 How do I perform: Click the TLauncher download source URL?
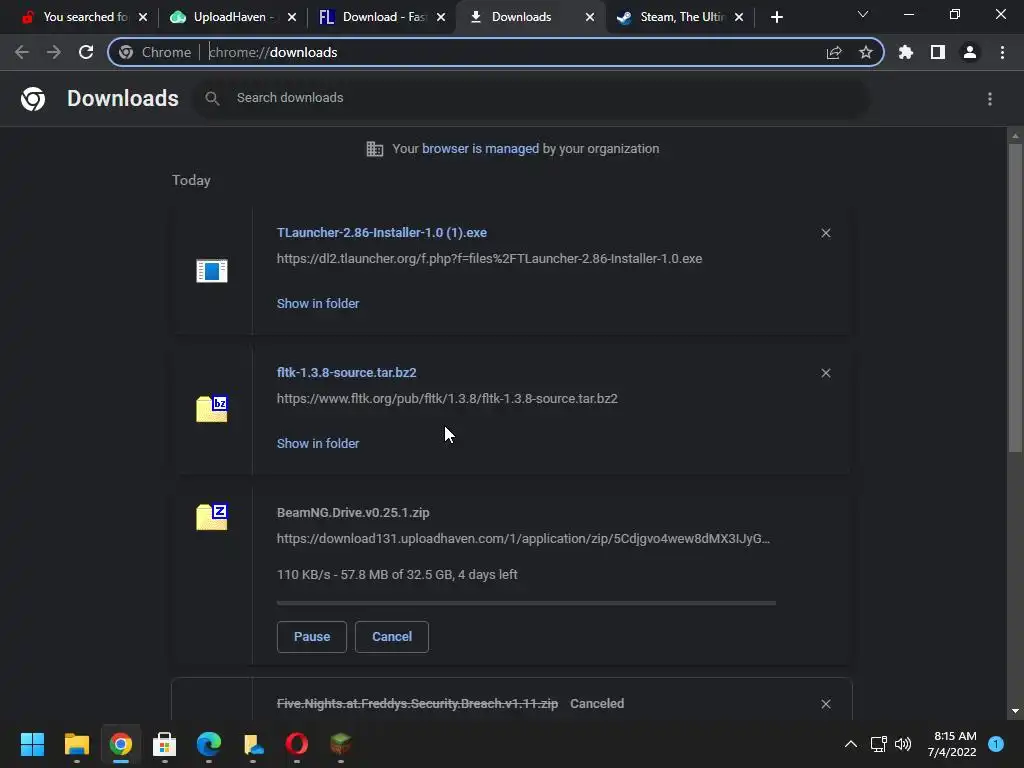(x=489, y=259)
